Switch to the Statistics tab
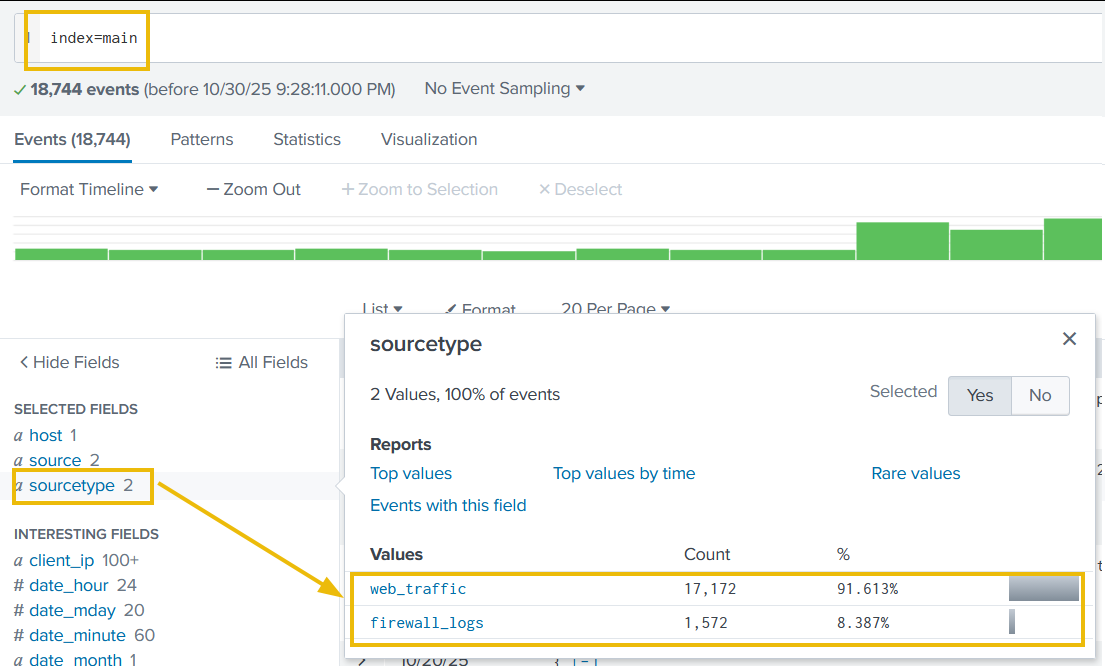The width and height of the screenshot is (1105, 666). click(307, 139)
